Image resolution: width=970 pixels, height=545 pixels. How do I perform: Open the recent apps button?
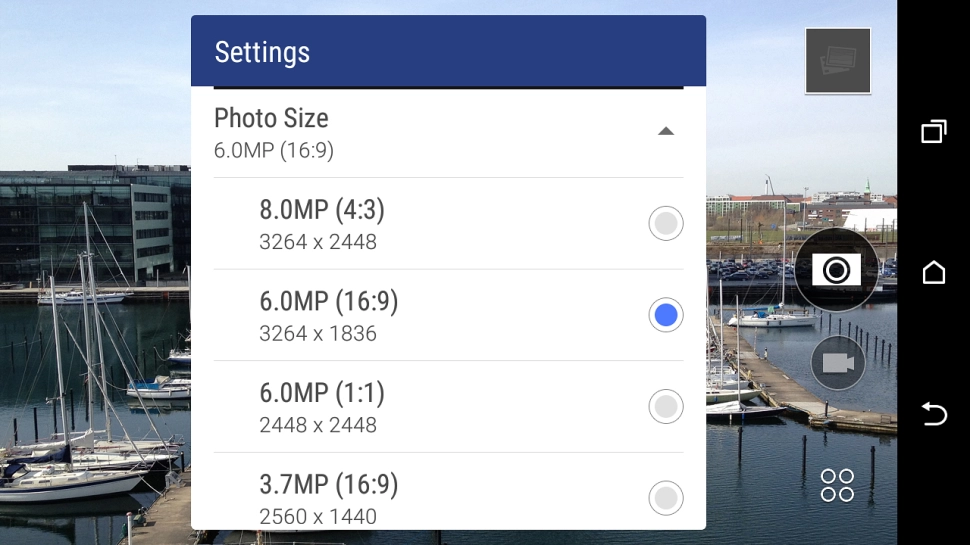[933, 132]
